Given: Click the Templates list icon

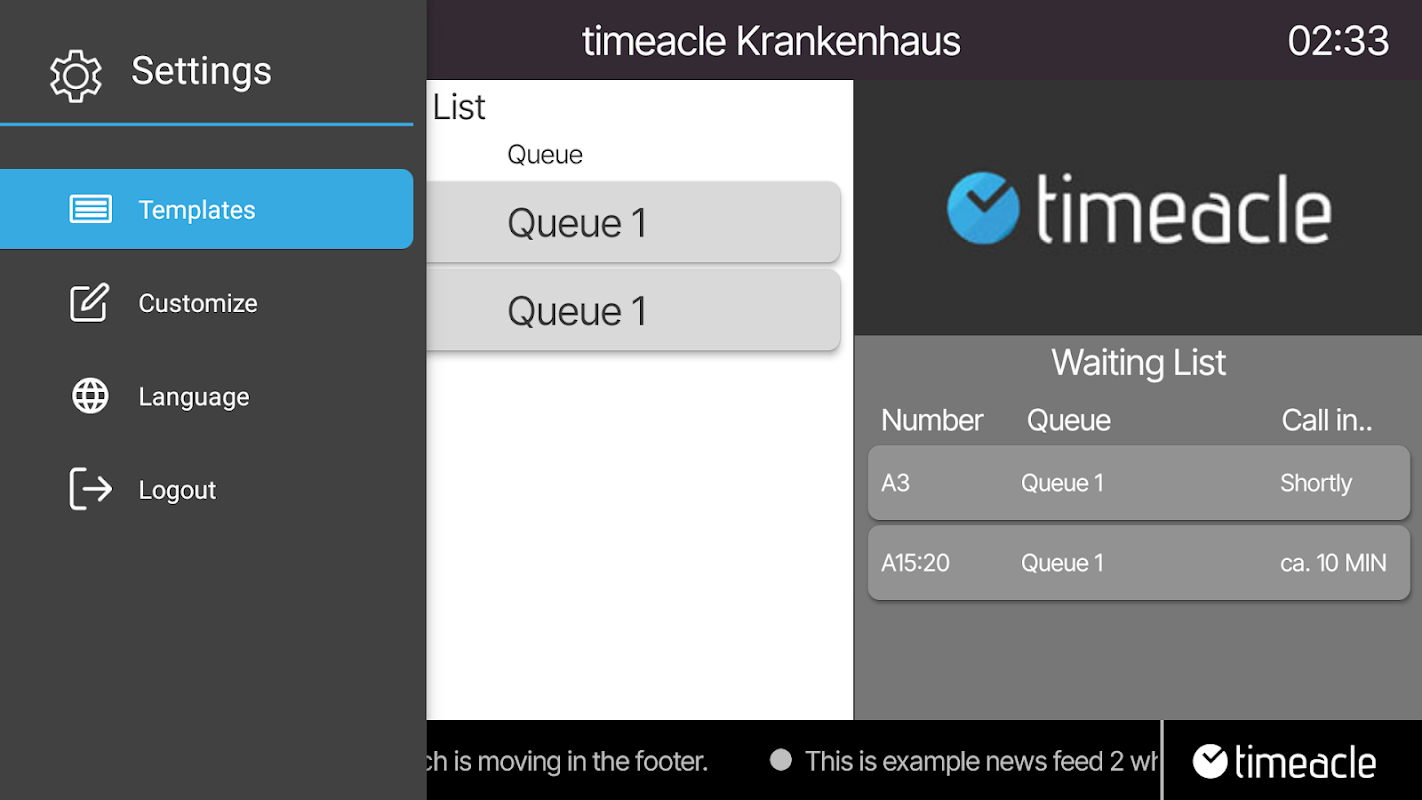Looking at the screenshot, I should (90, 209).
